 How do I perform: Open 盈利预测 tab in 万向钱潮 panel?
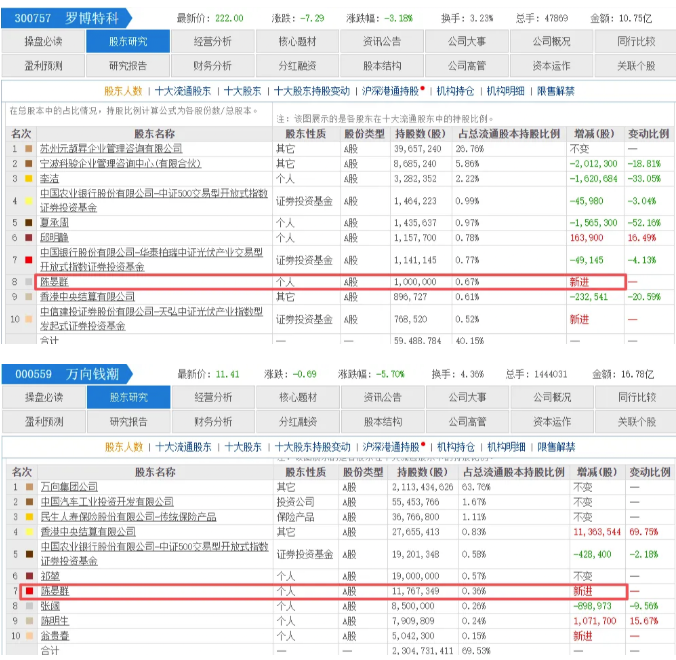pyautogui.click(x=44, y=421)
